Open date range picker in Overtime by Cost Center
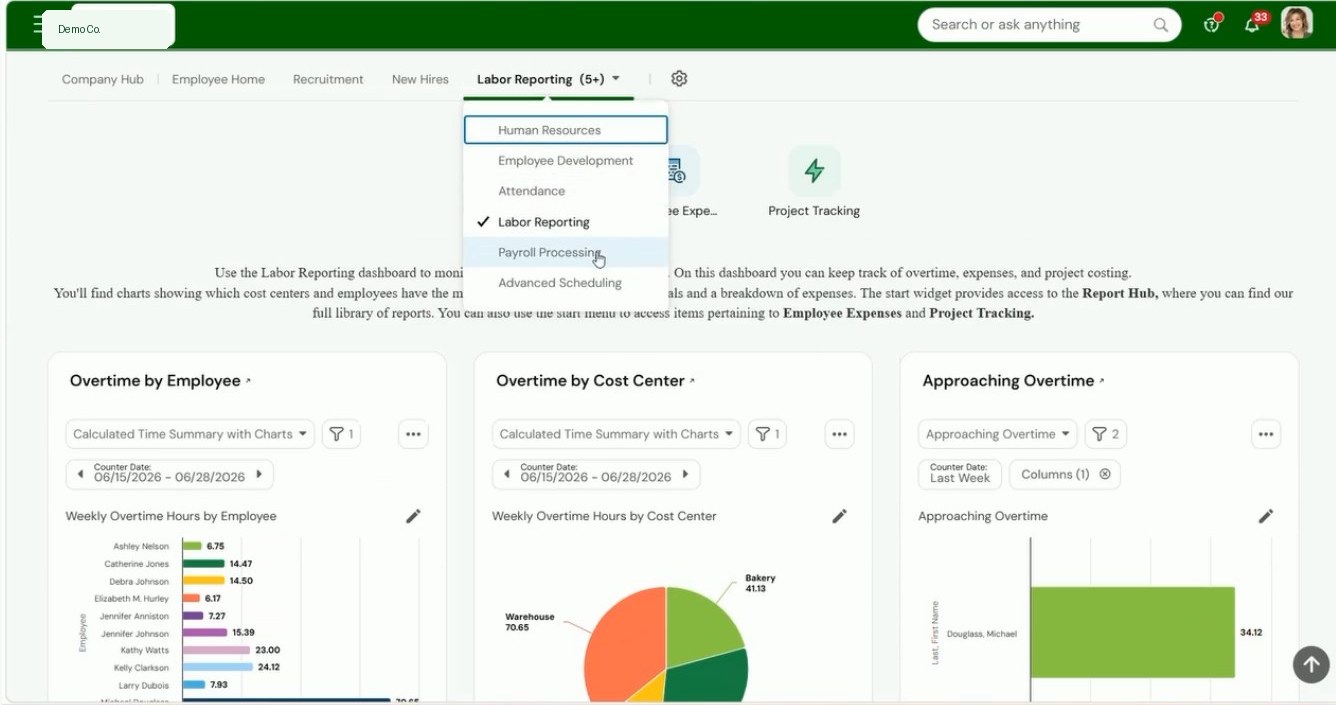Screen dimensions: 1336x705 (596, 474)
